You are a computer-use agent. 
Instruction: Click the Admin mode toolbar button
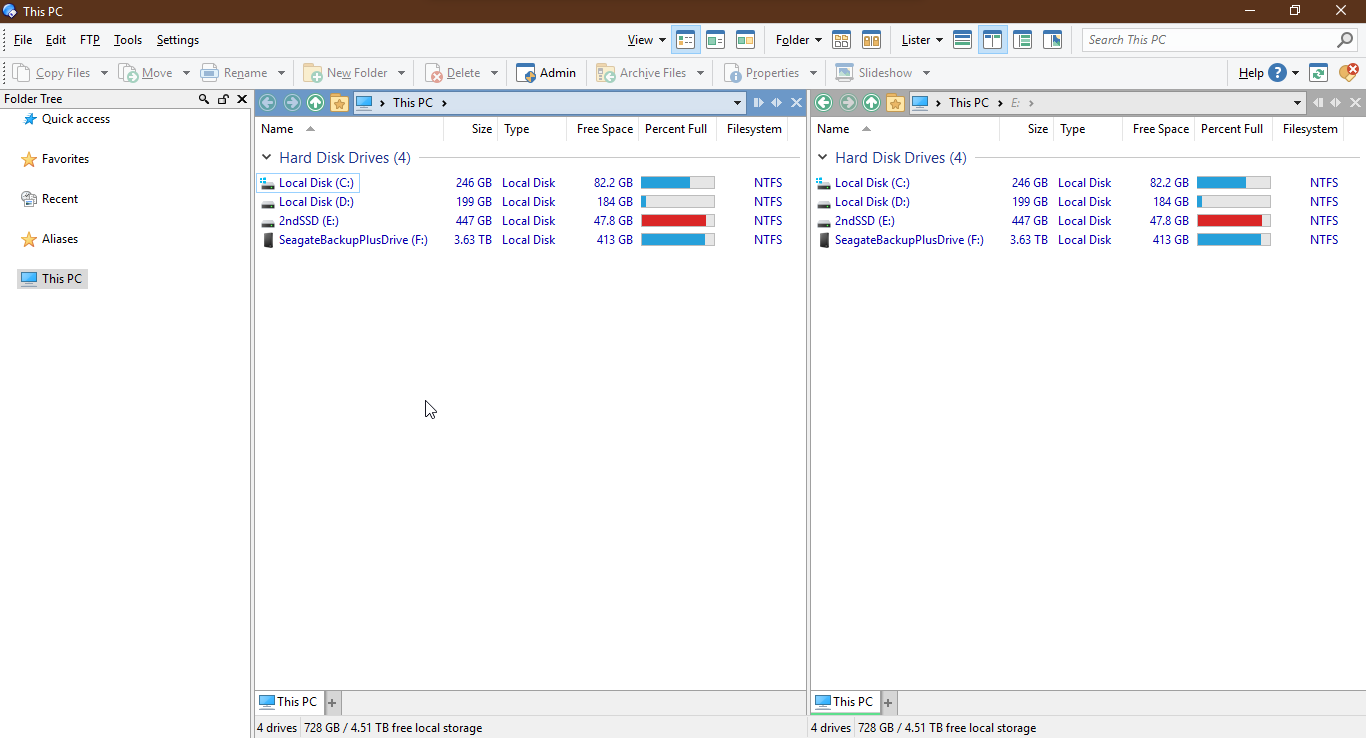click(x=546, y=73)
